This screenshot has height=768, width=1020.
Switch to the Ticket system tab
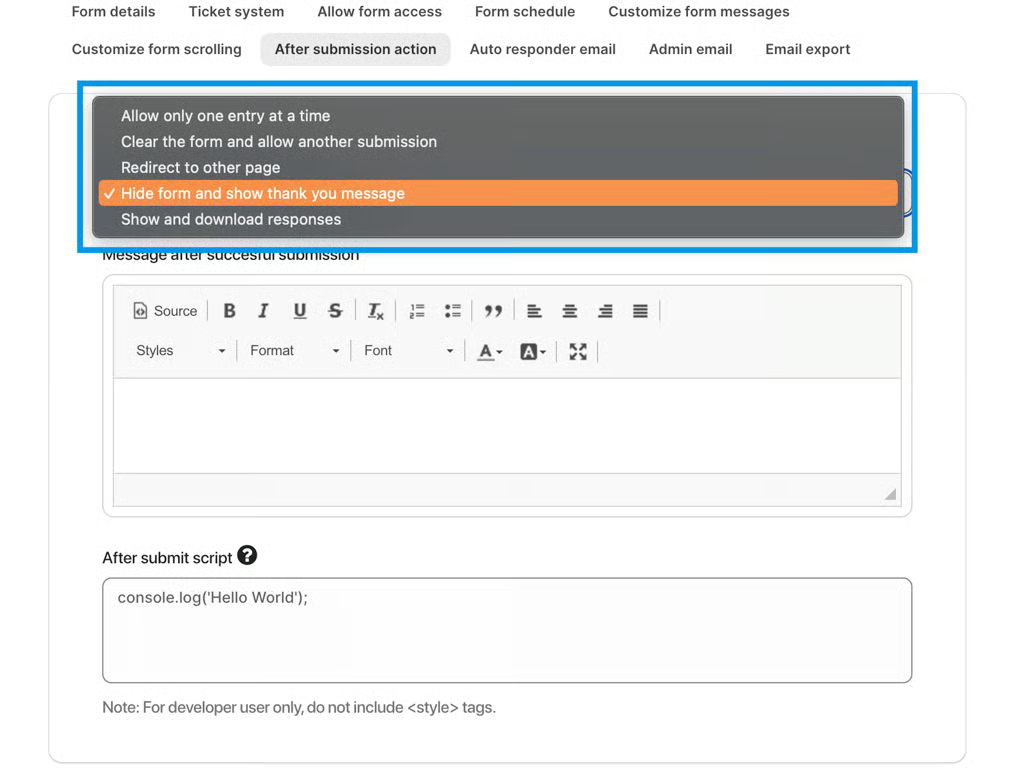point(236,12)
